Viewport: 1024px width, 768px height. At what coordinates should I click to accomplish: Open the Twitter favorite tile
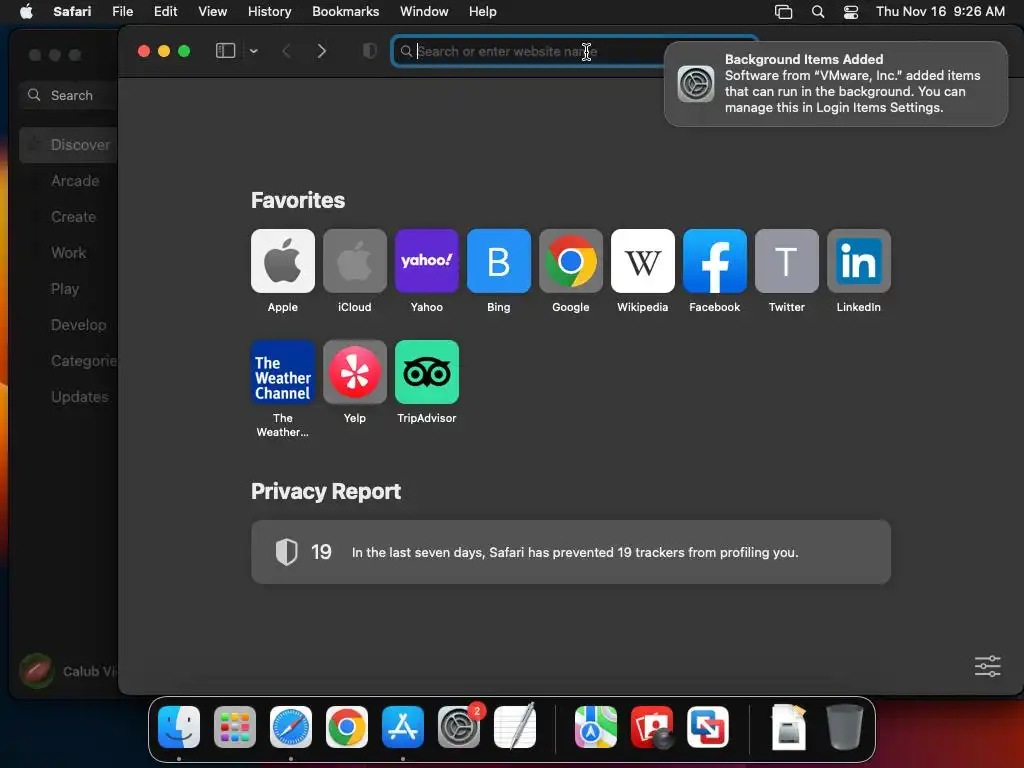(786, 261)
